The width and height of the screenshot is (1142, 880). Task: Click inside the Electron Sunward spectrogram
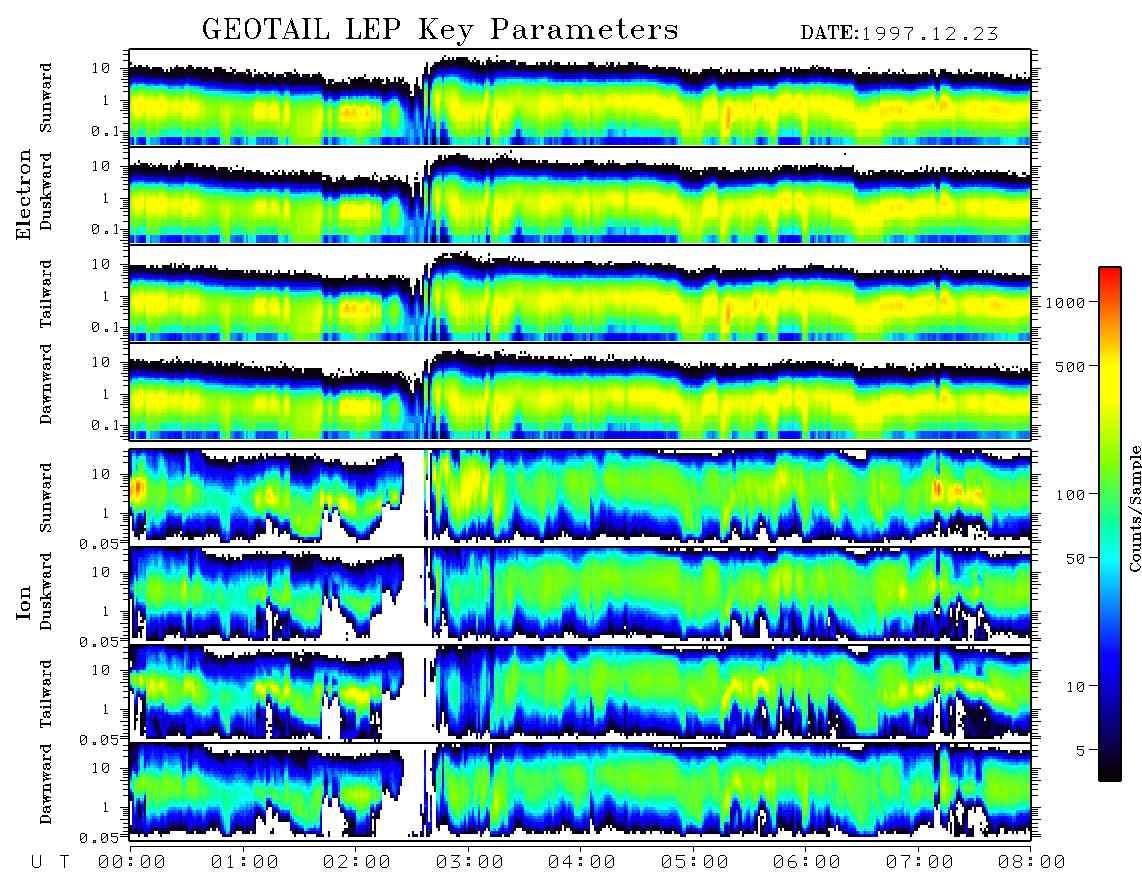[580, 98]
